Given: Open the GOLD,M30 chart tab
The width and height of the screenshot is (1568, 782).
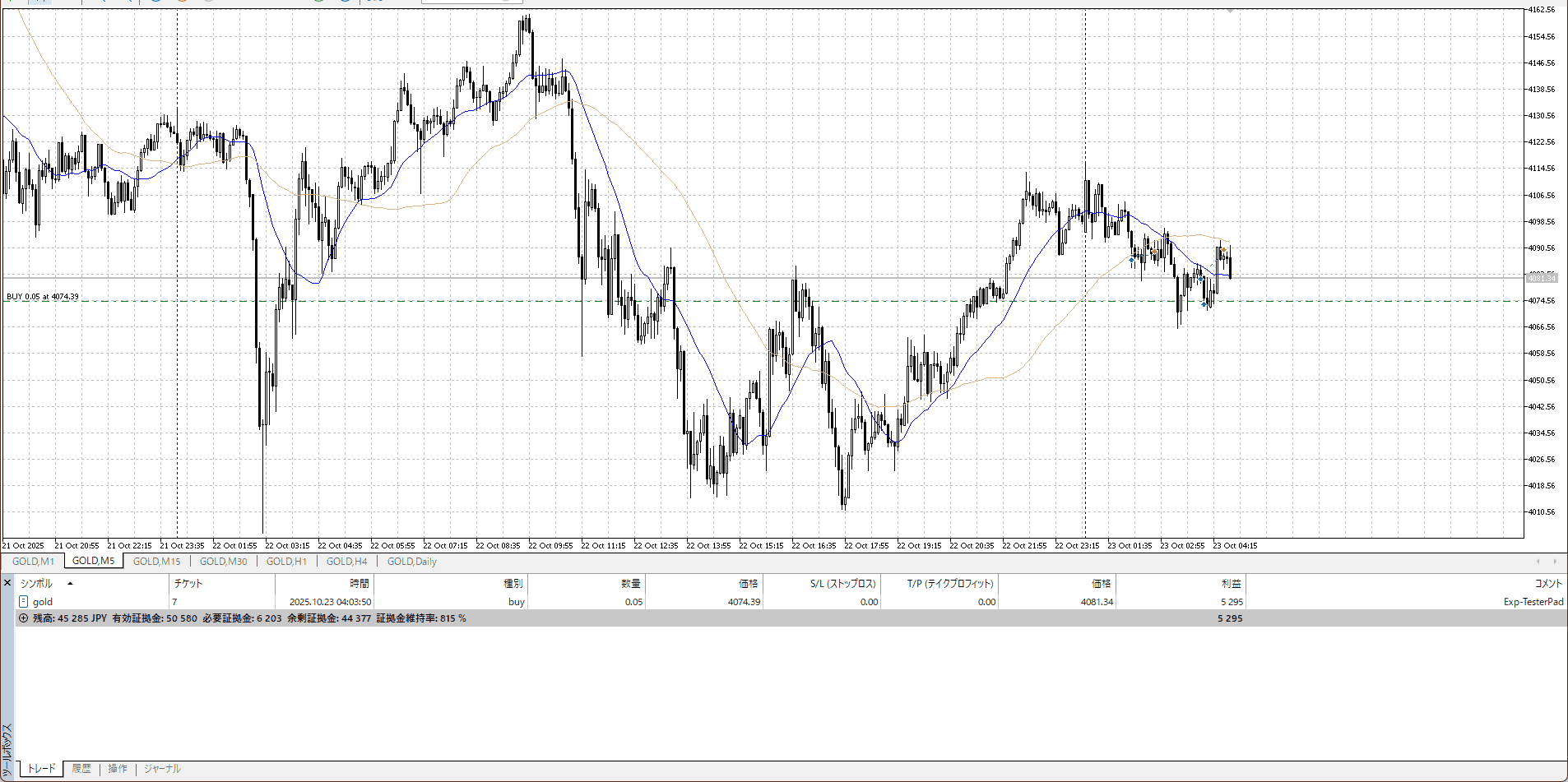Looking at the screenshot, I should click(x=223, y=562).
